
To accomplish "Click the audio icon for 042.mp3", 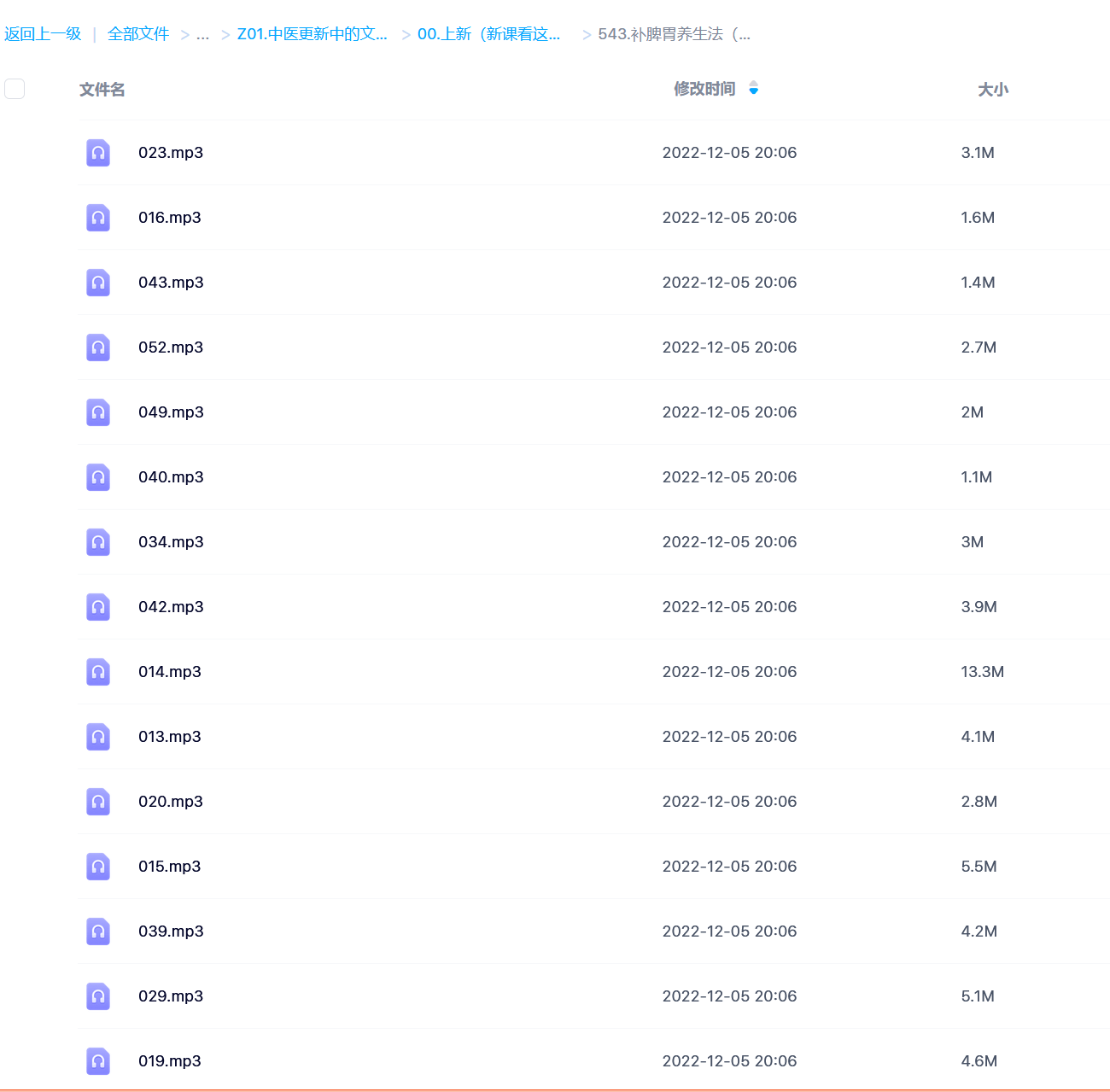I will tap(98, 607).
